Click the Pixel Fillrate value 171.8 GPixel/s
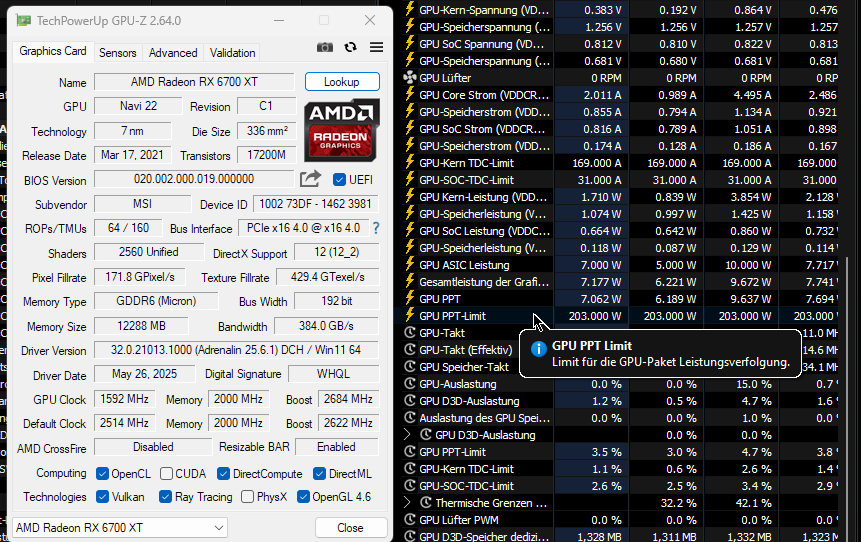Image resolution: width=861 pixels, height=542 pixels. point(139,277)
